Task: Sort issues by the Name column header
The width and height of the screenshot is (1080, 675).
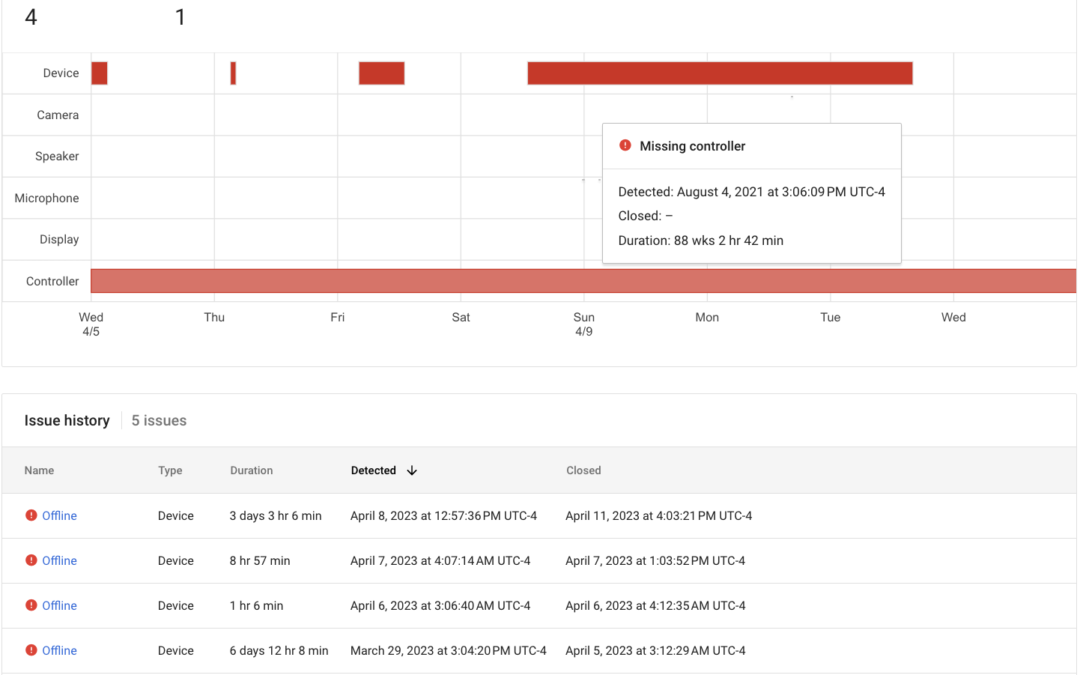Action: (39, 470)
